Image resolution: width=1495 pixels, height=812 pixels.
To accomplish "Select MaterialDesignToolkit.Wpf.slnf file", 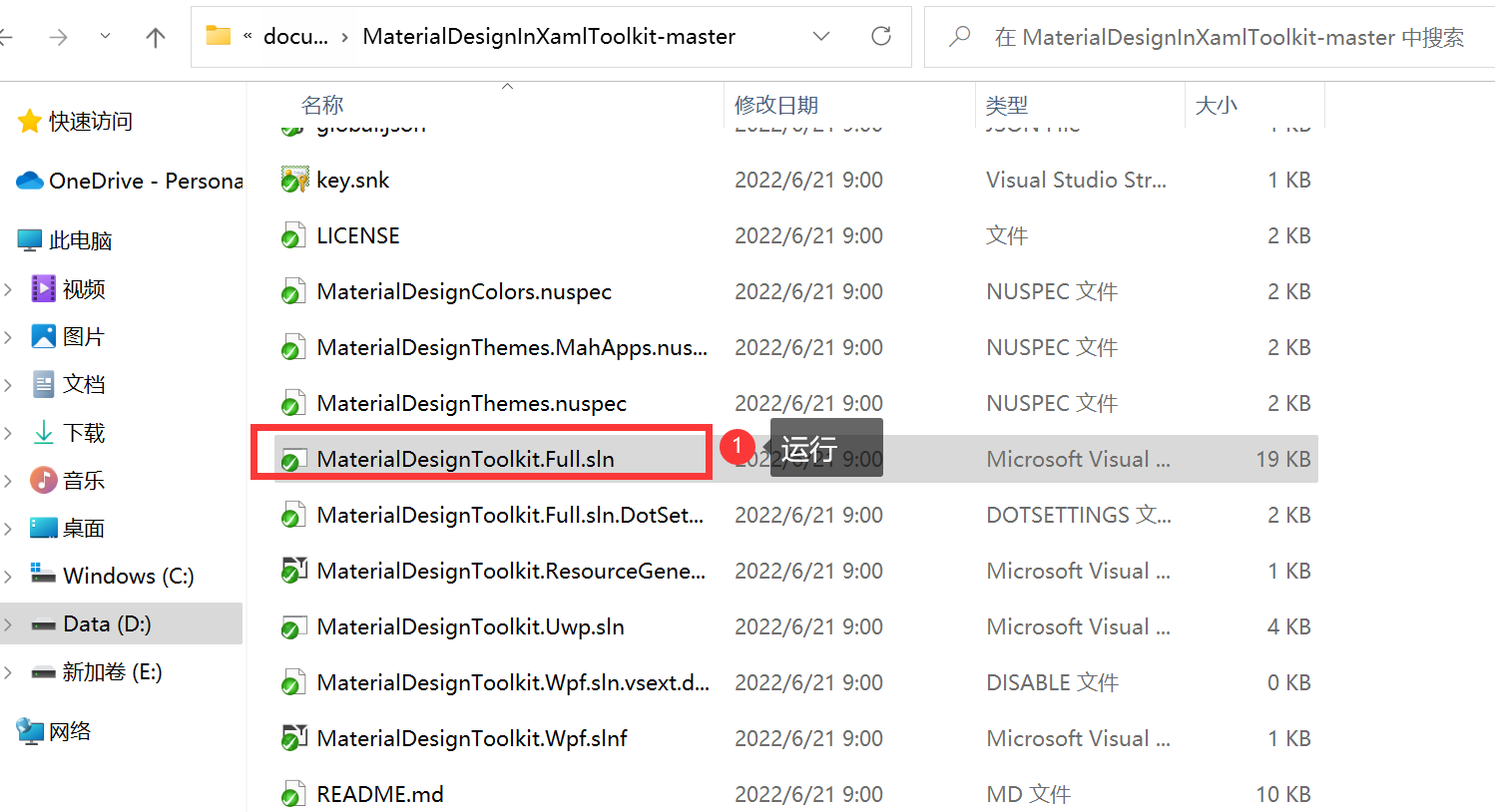I will [x=472, y=739].
